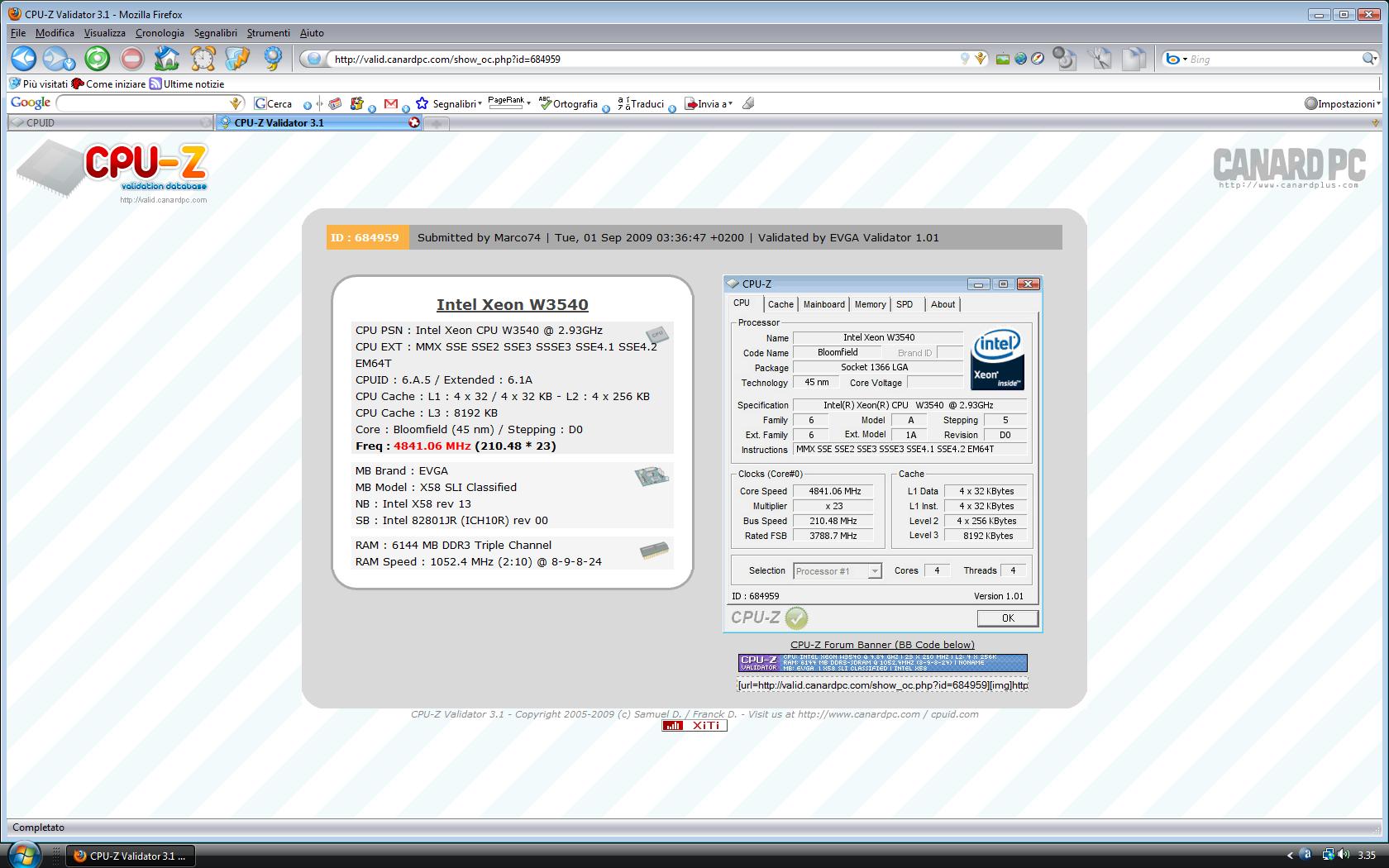Click the orange ID : 684959 label
The width and height of the screenshot is (1389, 868).
[x=367, y=237]
